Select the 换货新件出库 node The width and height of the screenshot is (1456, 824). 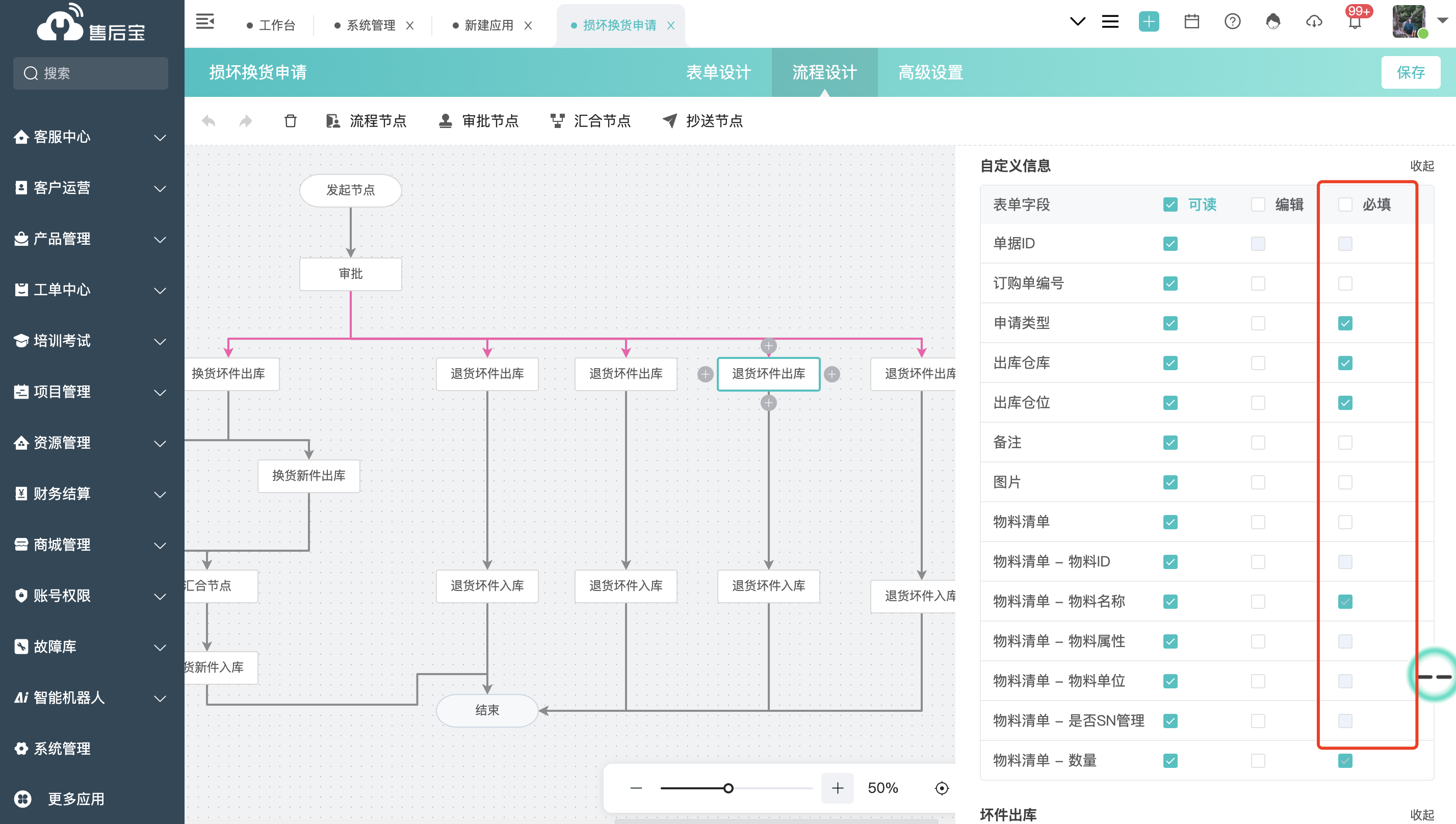(x=309, y=476)
